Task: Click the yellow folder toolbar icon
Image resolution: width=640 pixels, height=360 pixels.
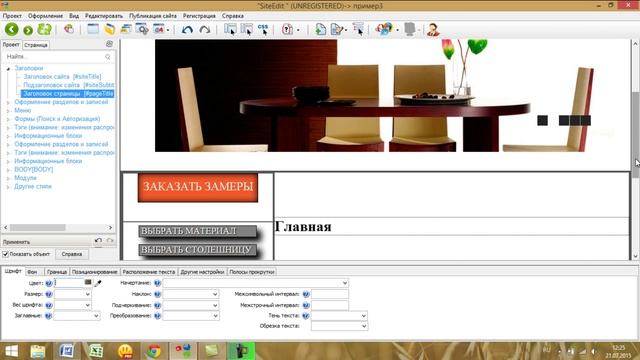Action: click(x=109, y=29)
